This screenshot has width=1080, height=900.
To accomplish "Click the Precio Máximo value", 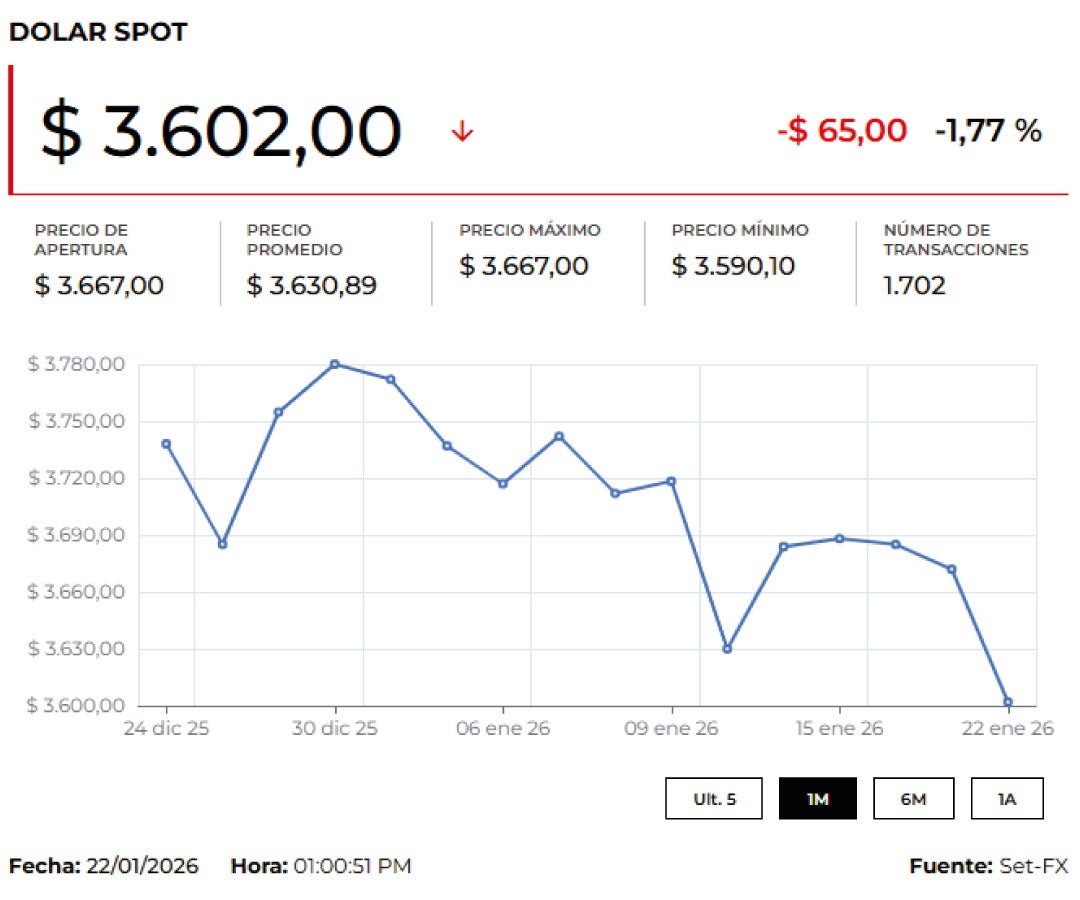I will coord(523,267).
